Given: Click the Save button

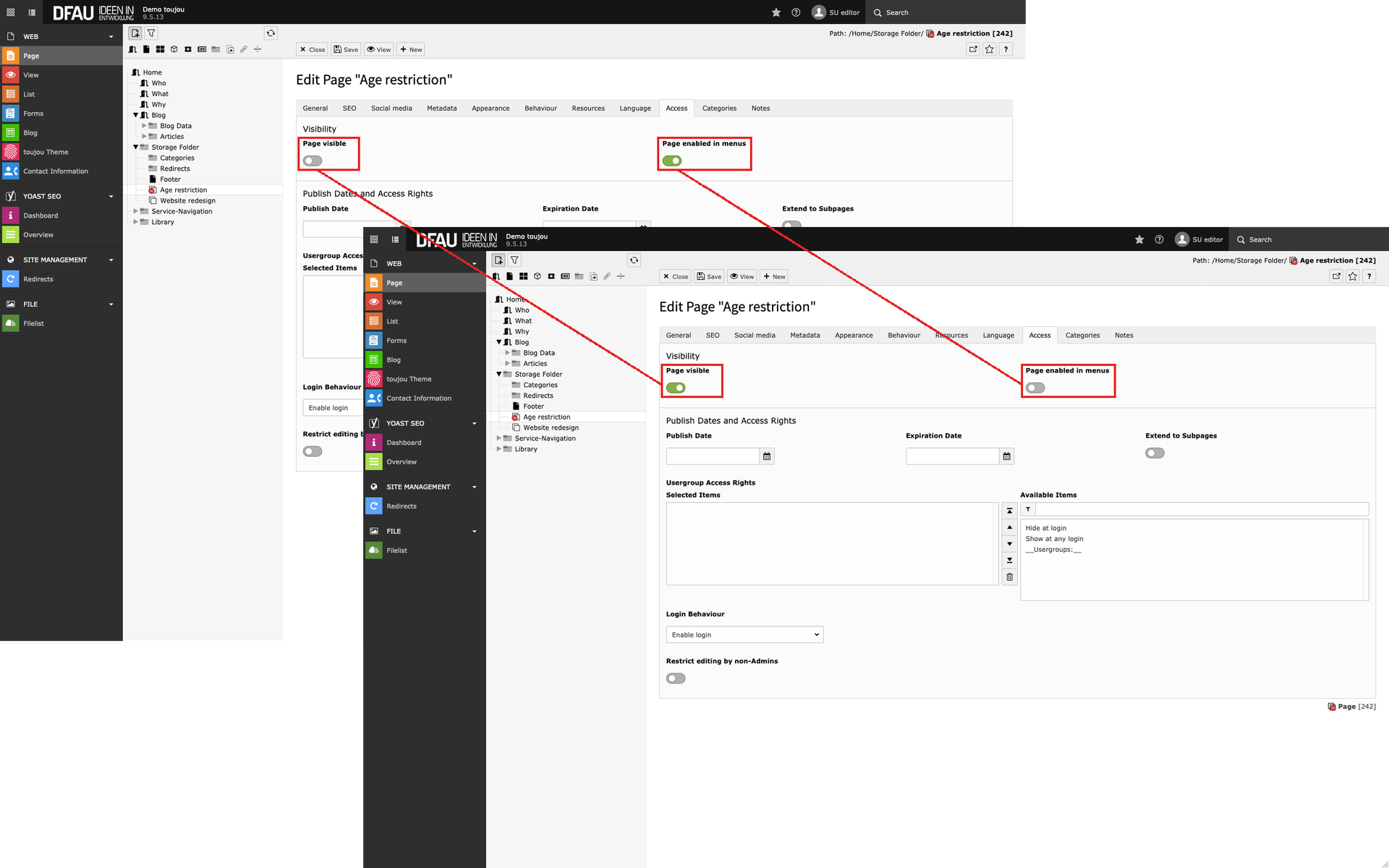Looking at the screenshot, I should 709,277.
